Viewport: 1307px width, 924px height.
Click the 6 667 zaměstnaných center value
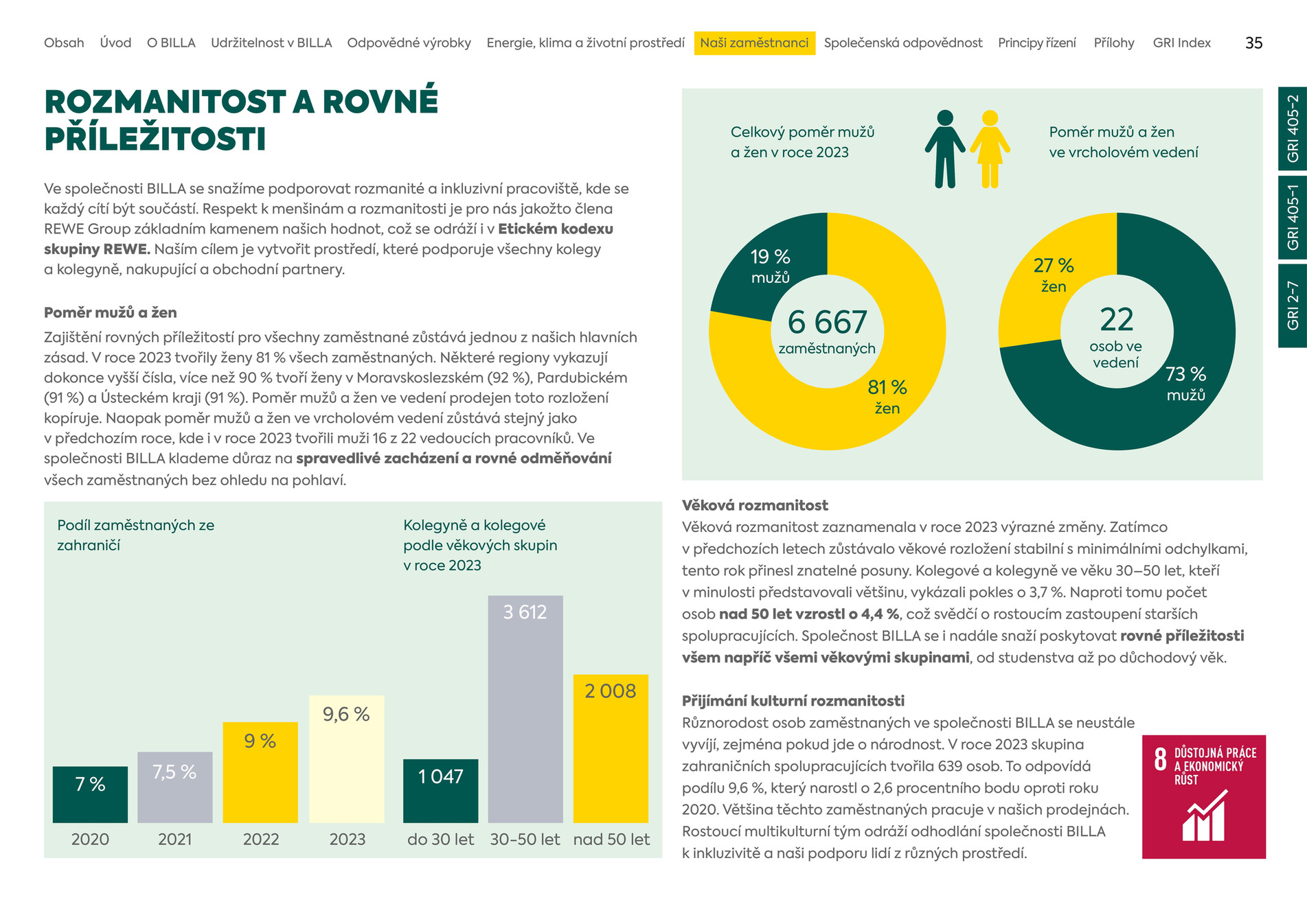click(827, 332)
